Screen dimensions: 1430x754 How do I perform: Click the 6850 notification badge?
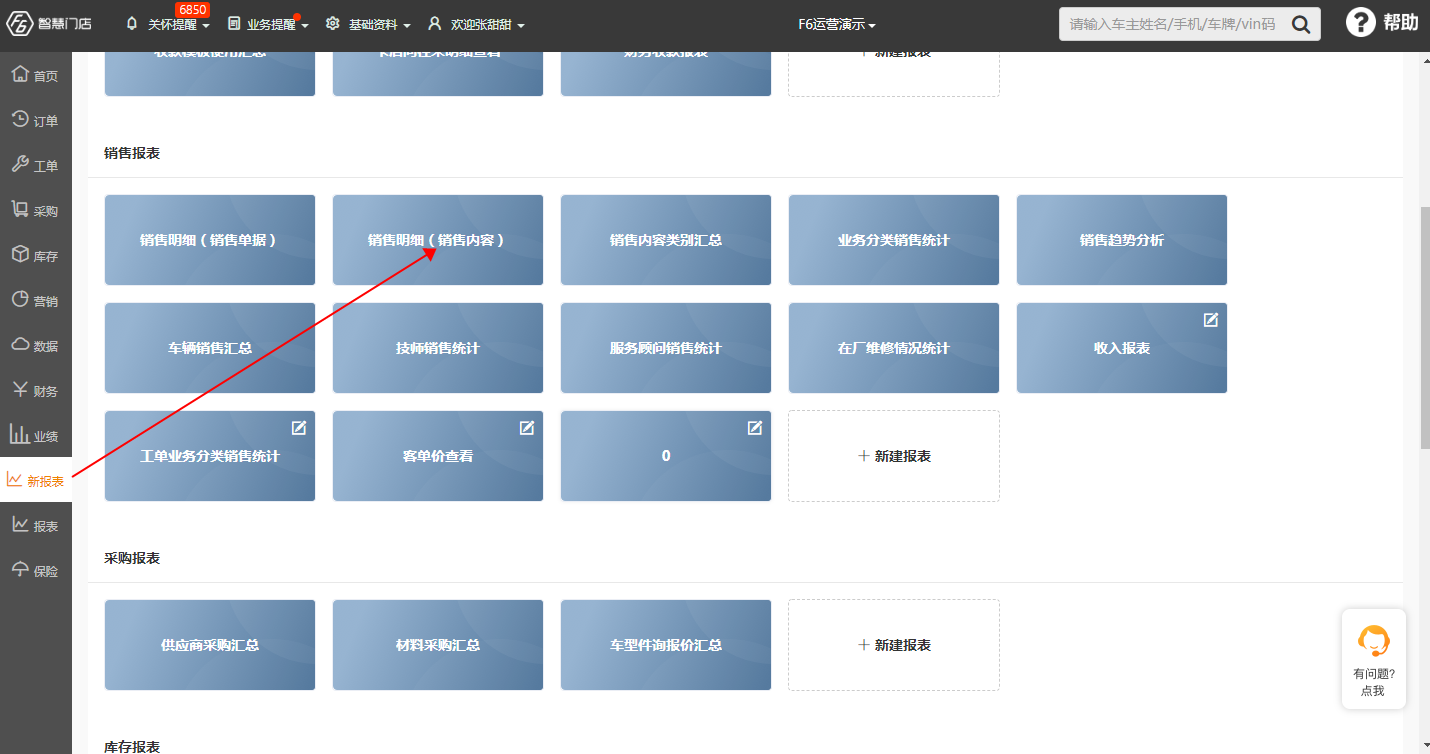(x=192, y=9)
